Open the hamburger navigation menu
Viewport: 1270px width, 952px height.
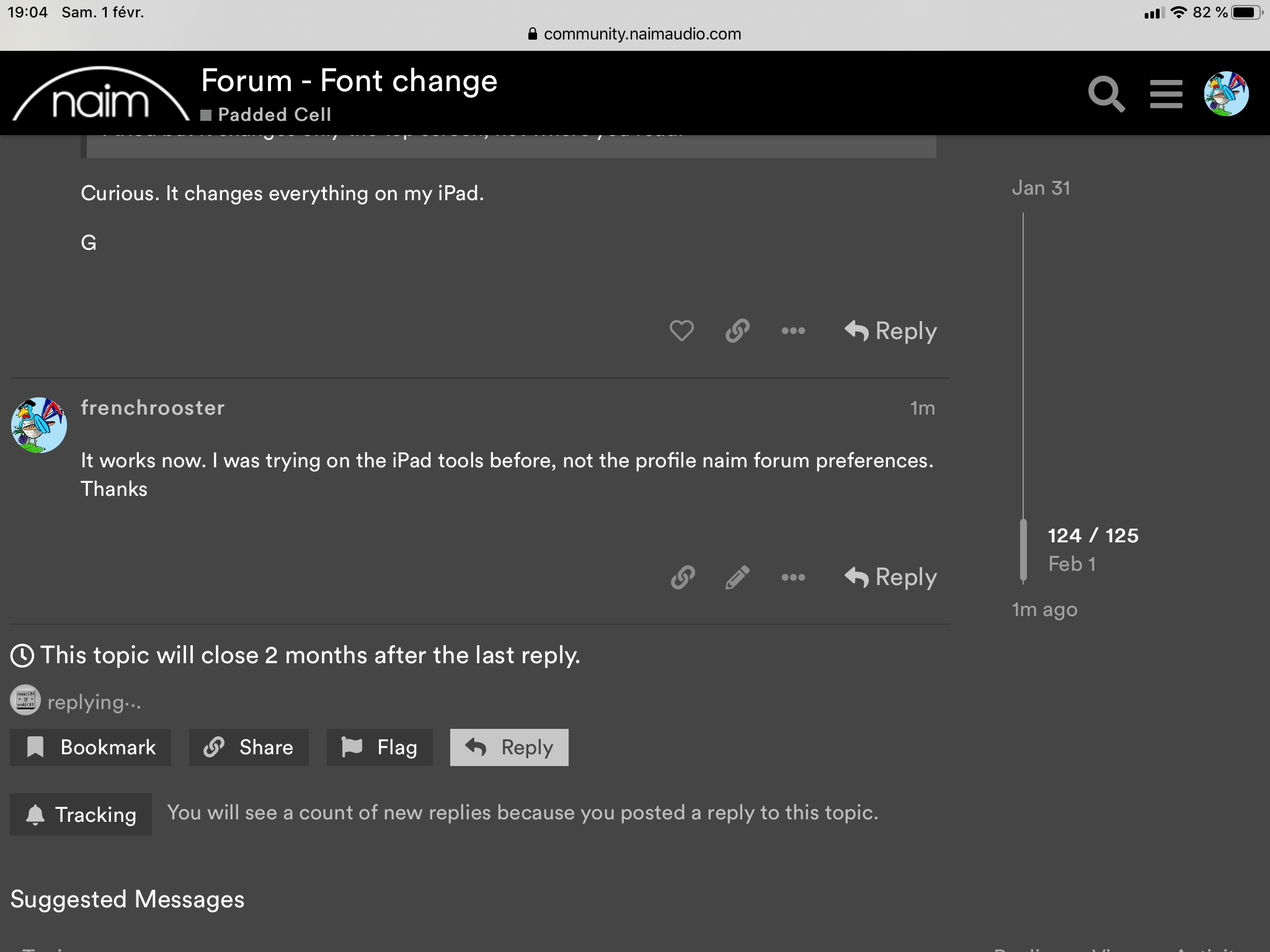1166,94
